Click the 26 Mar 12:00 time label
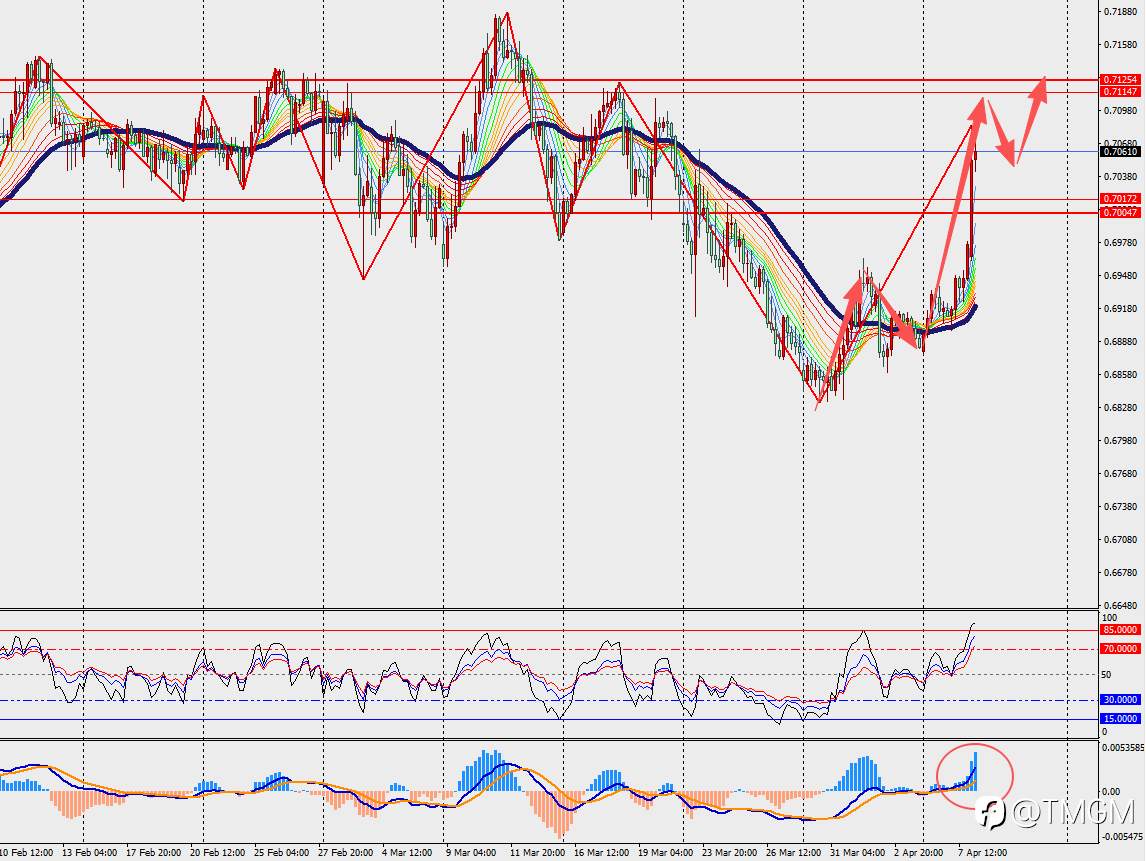The height and width of the screenshot is (861, 1146). click(x=793, y=853)
